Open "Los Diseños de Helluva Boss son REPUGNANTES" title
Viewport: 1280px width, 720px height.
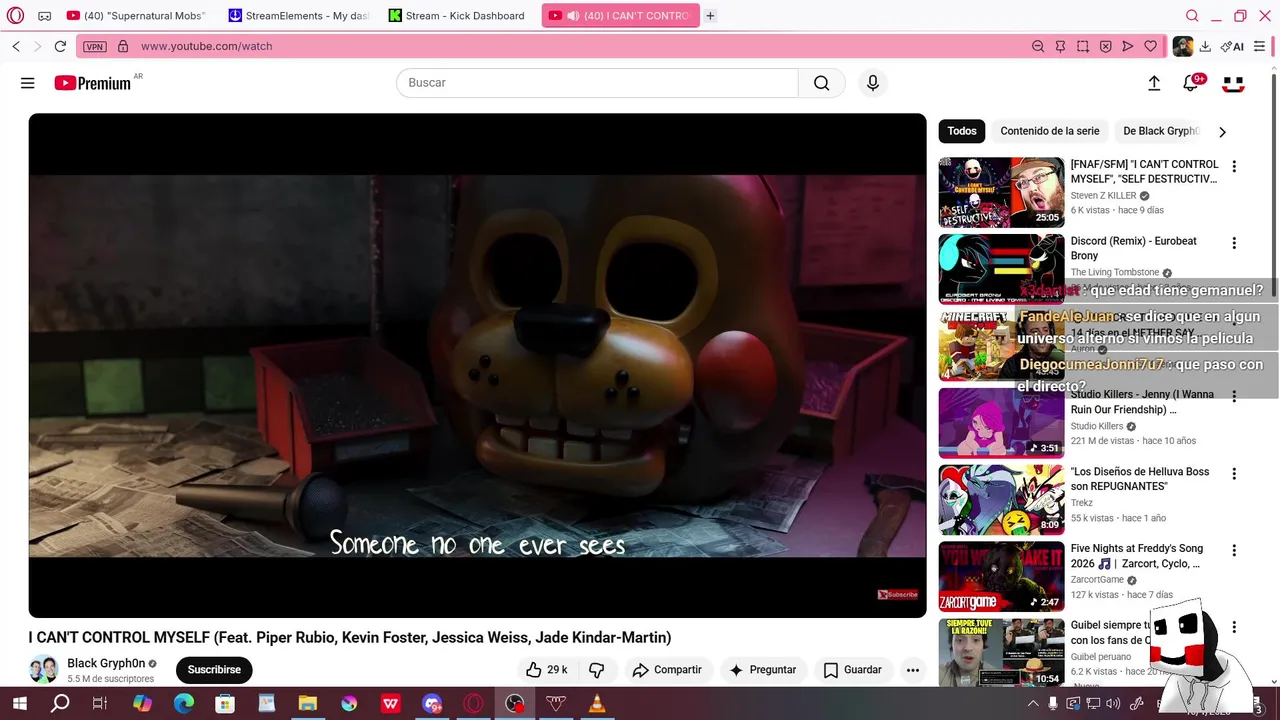(x=1140, y=479)
